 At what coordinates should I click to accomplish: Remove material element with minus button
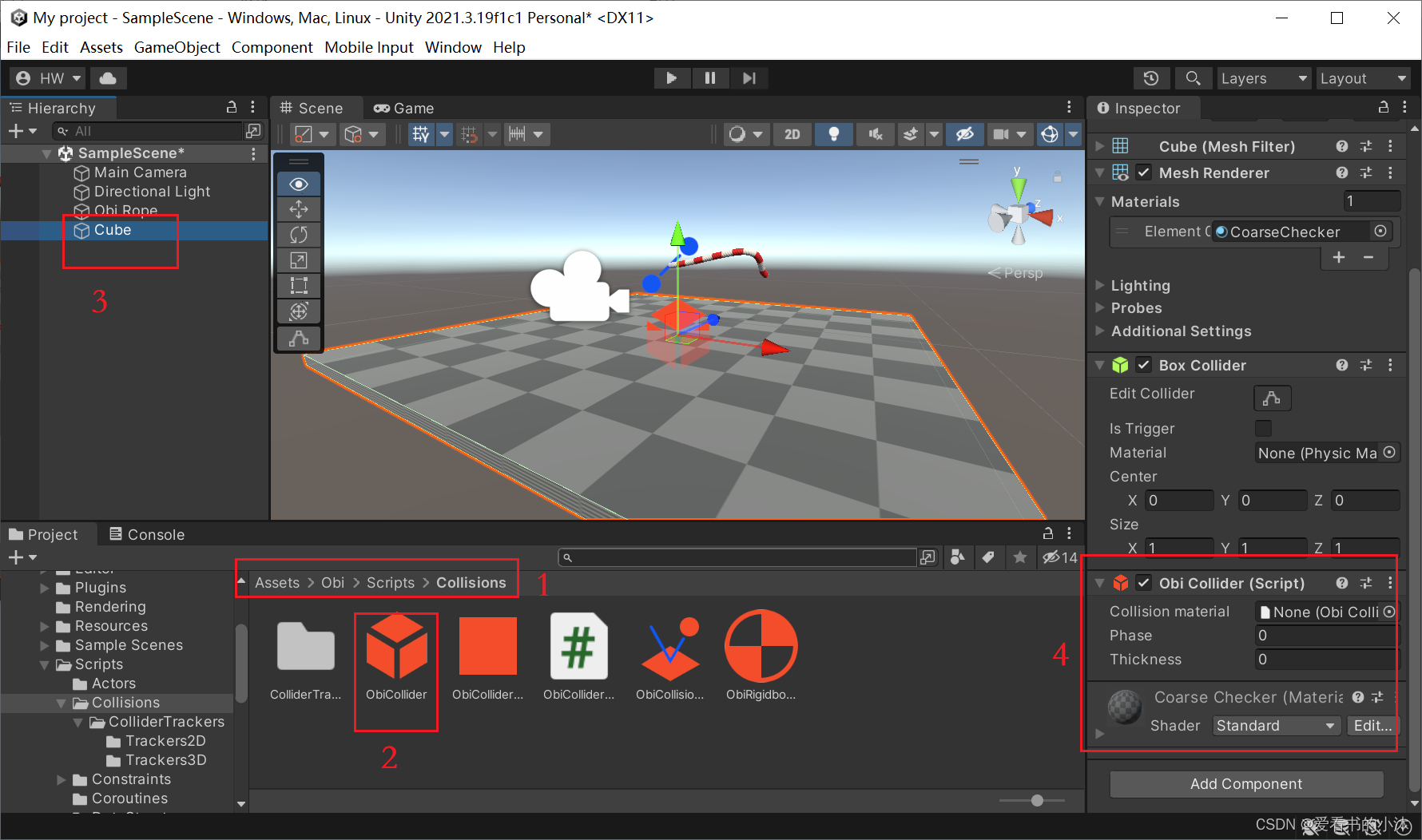tap(1368, 257)
